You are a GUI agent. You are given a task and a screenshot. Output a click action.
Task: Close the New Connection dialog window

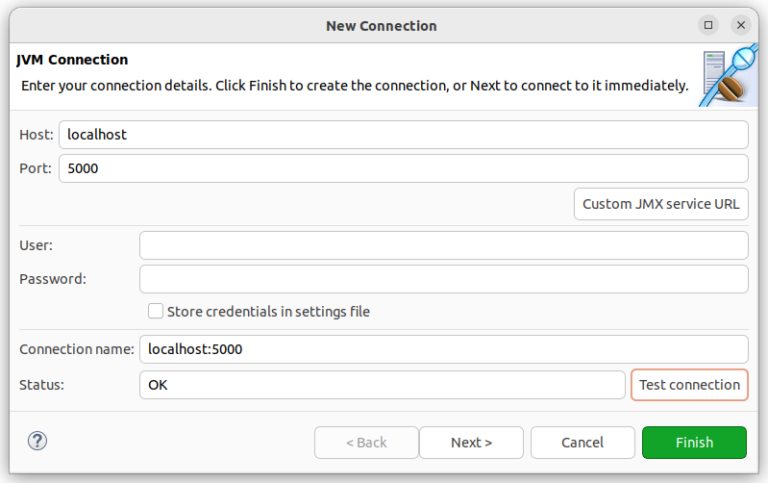741,25
